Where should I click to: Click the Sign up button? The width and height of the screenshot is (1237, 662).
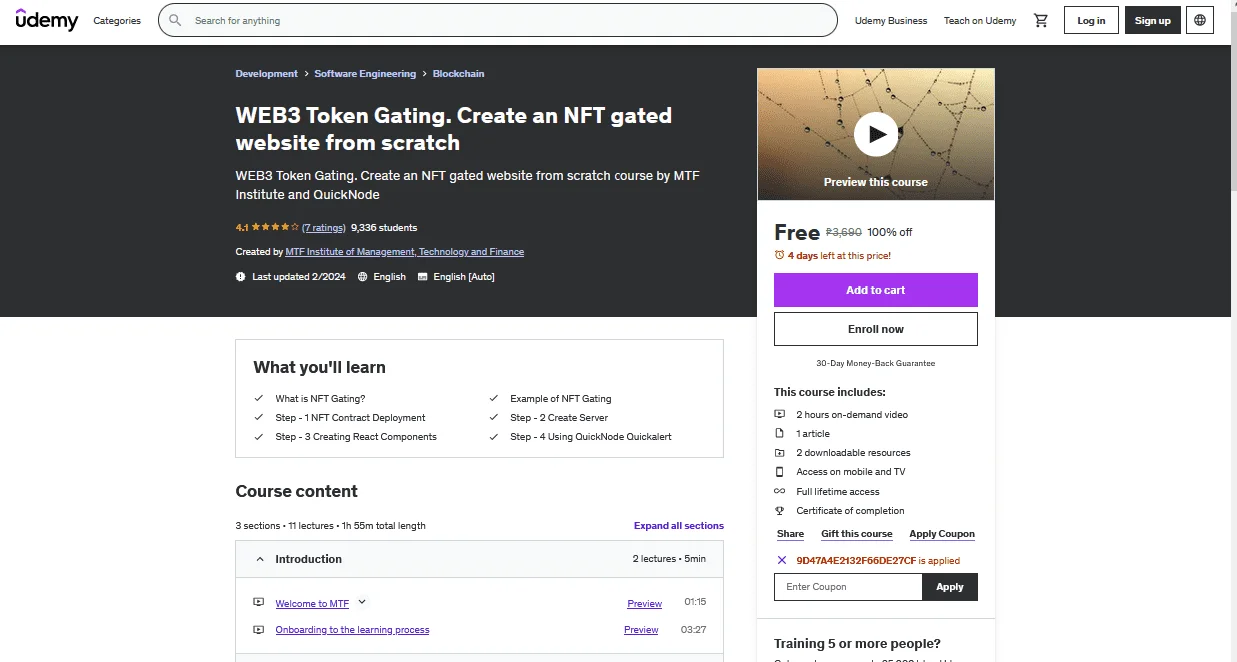coord(1153,20)
